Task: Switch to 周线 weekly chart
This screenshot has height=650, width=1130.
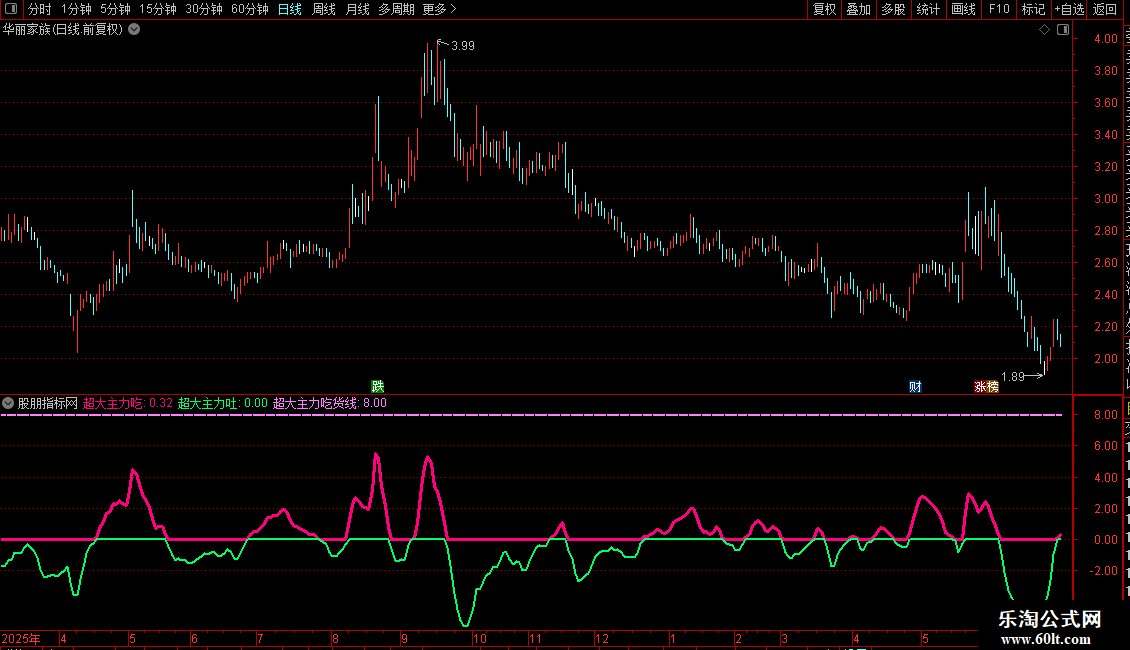Action: tap(324, 9)
